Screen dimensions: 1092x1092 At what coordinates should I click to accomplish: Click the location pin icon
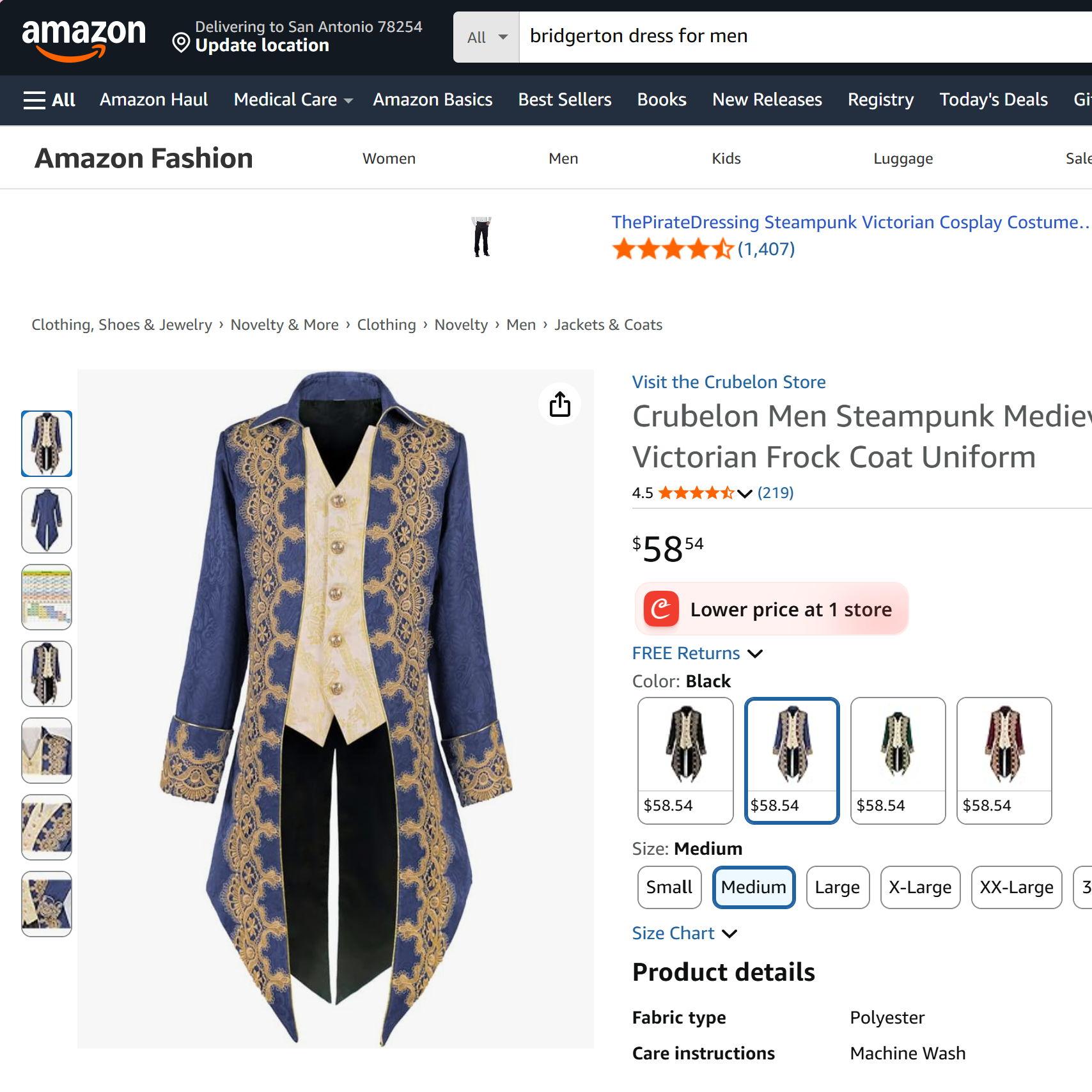point(181,43)
